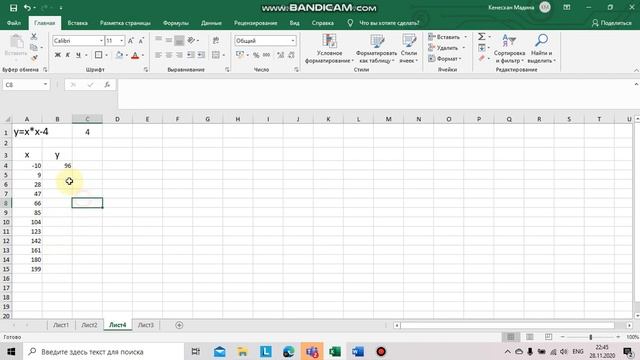Open the font color dropdown arrow
The height and width of the screenshot is (360, 640).
pyautogui.click(x=143, y=55)
